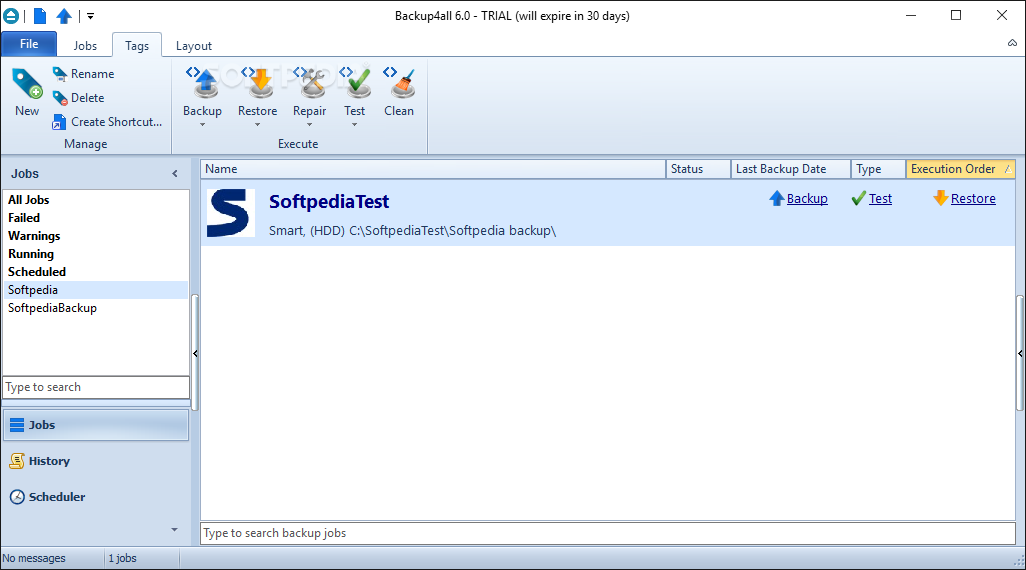Viewport: 1026px width, 570px height.
Task: Toggle the left panel splitter arrow
Action: coord(195,353)
